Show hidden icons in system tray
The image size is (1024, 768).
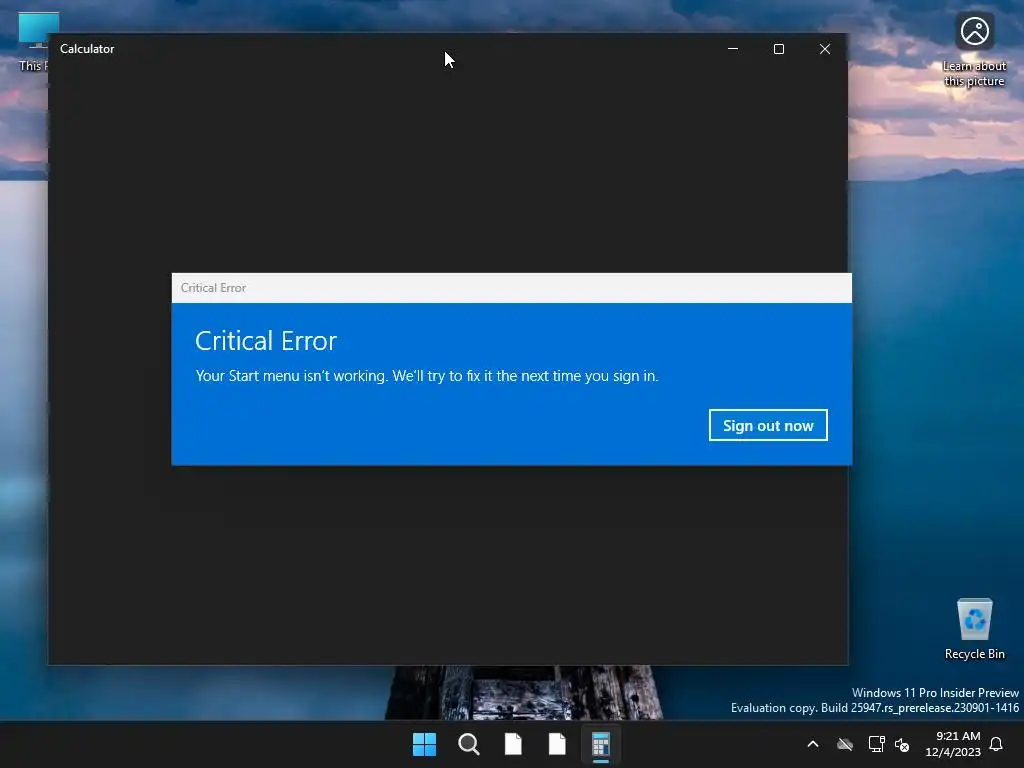(x=813, y=744)
